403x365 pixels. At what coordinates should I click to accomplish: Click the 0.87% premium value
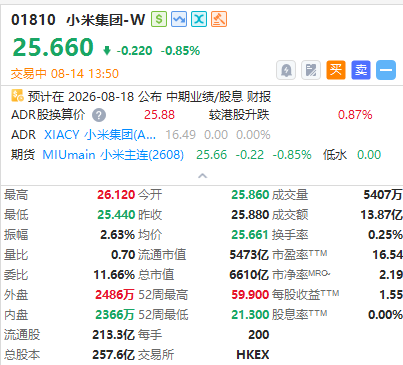pyautogui.click(x=355, y=115)
